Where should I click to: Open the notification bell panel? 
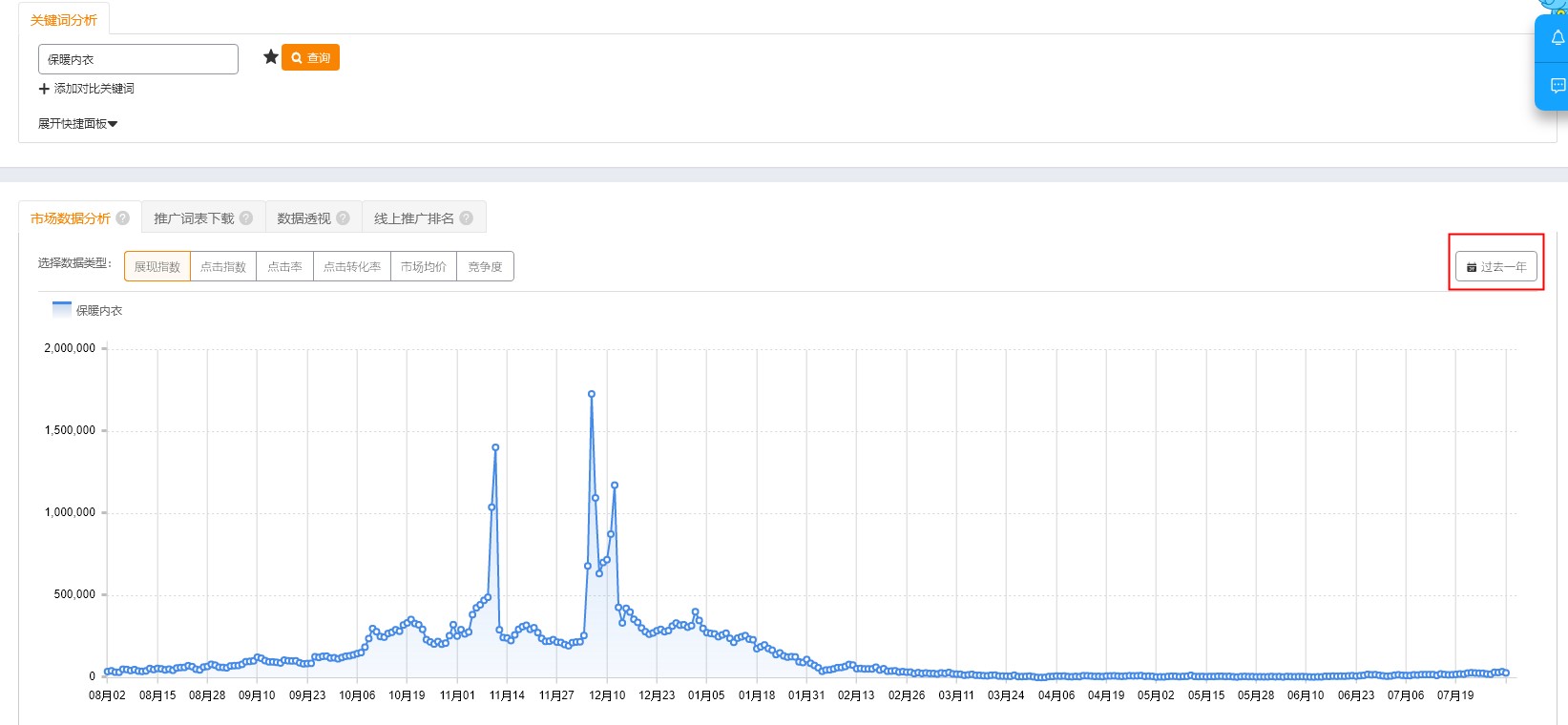point(1558,38)
